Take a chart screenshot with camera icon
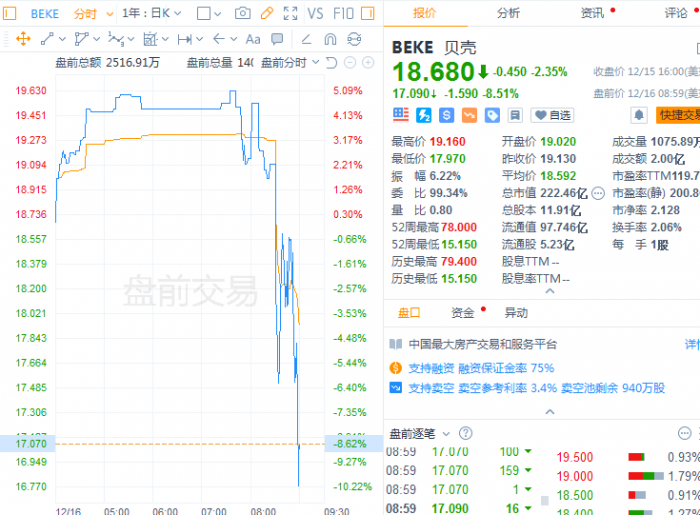The height and width of the screenshot is (515, 700). [242, 14]
